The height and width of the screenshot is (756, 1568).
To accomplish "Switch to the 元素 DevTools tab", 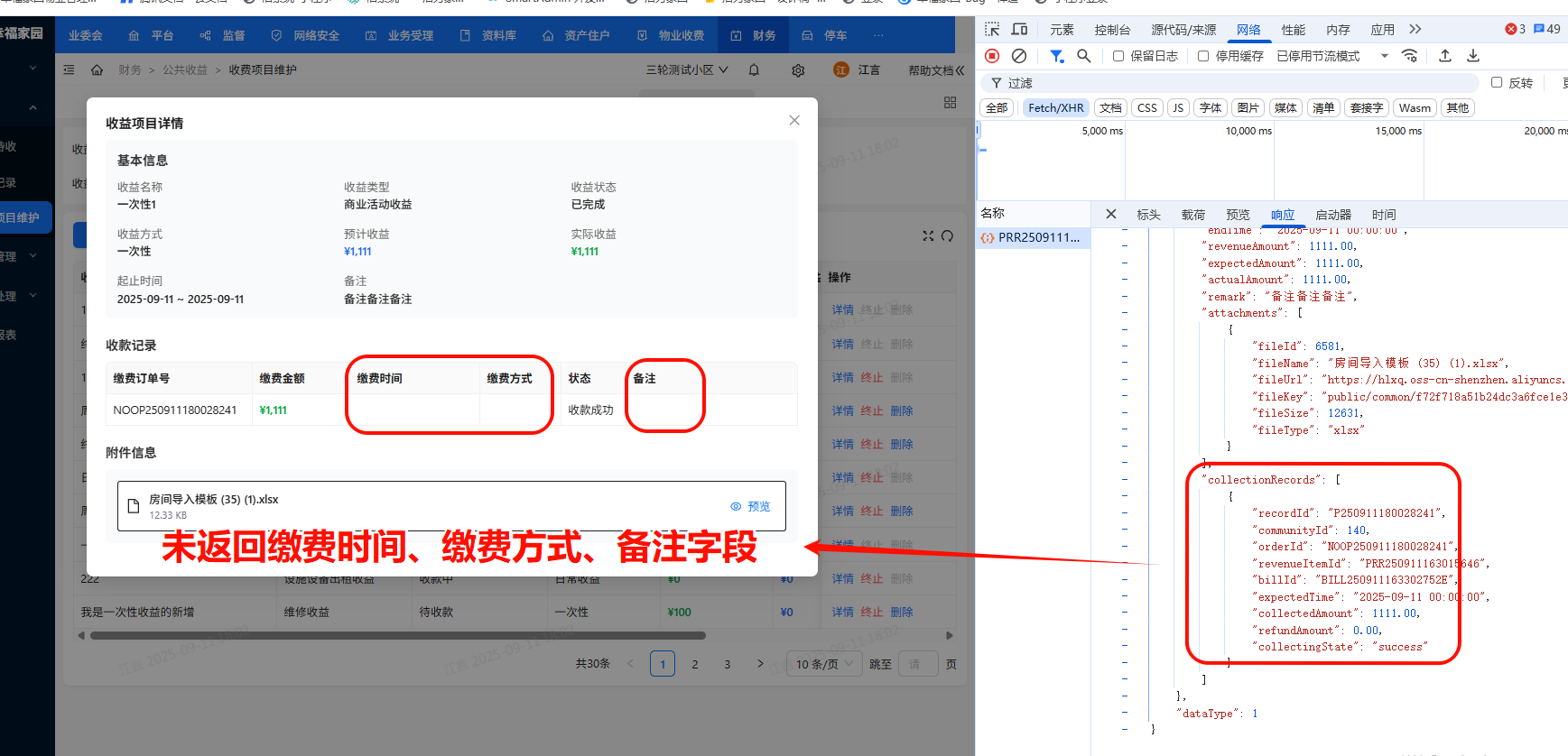I will coord(1062,30).
